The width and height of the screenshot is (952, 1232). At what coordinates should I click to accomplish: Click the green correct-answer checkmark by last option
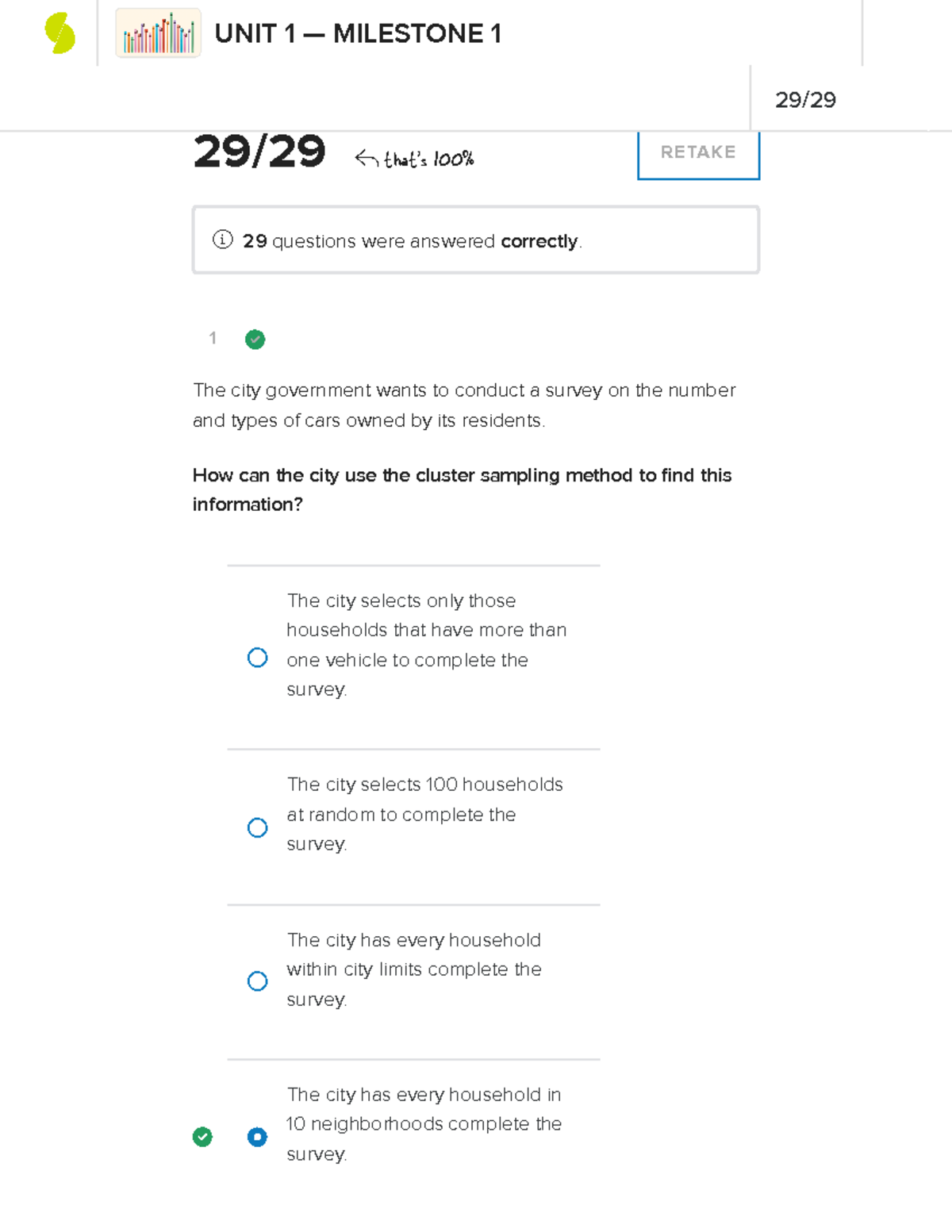[x=203, y=1137]
